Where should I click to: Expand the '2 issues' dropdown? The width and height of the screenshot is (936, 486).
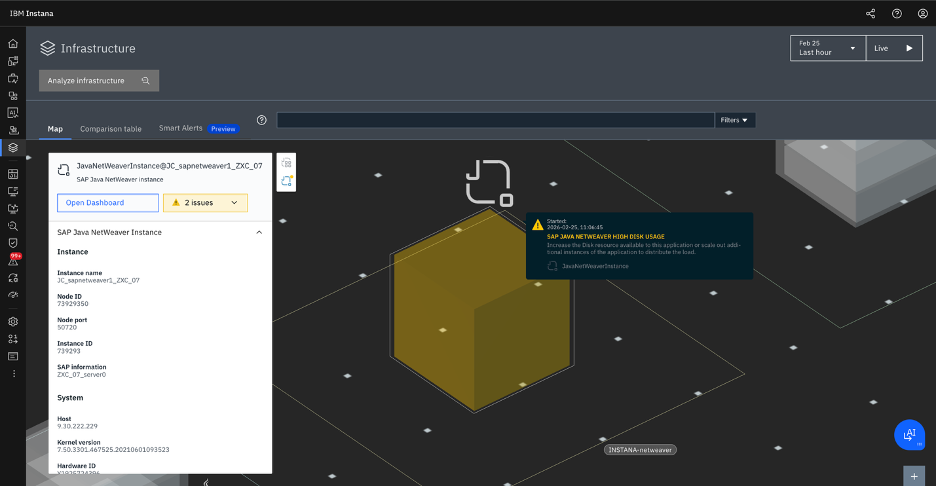[205, 203]
